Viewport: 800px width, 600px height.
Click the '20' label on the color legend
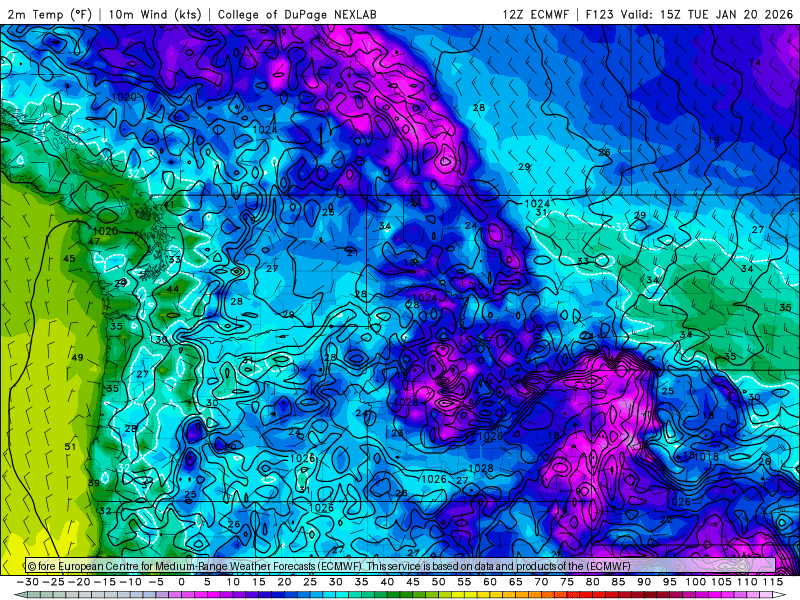click(284, 582)
